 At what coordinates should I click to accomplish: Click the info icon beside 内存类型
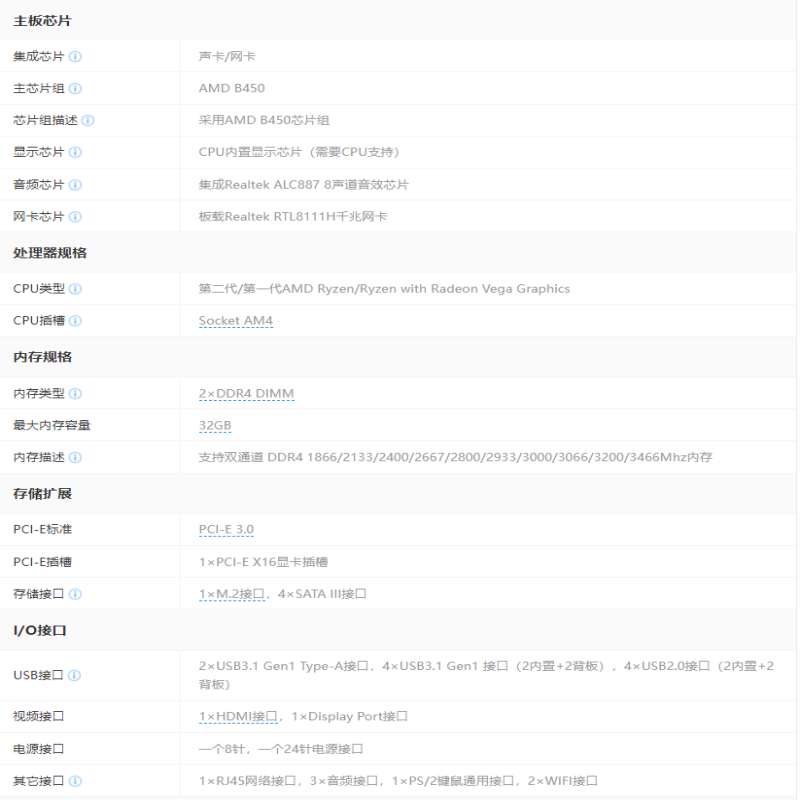75,394
